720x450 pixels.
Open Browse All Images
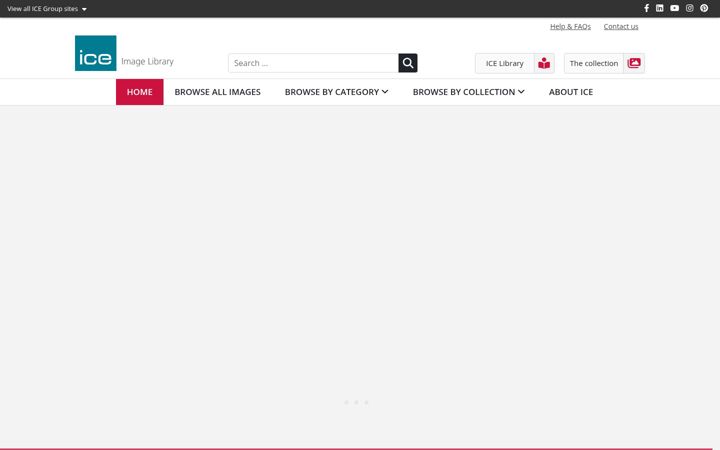coord(217,92)
